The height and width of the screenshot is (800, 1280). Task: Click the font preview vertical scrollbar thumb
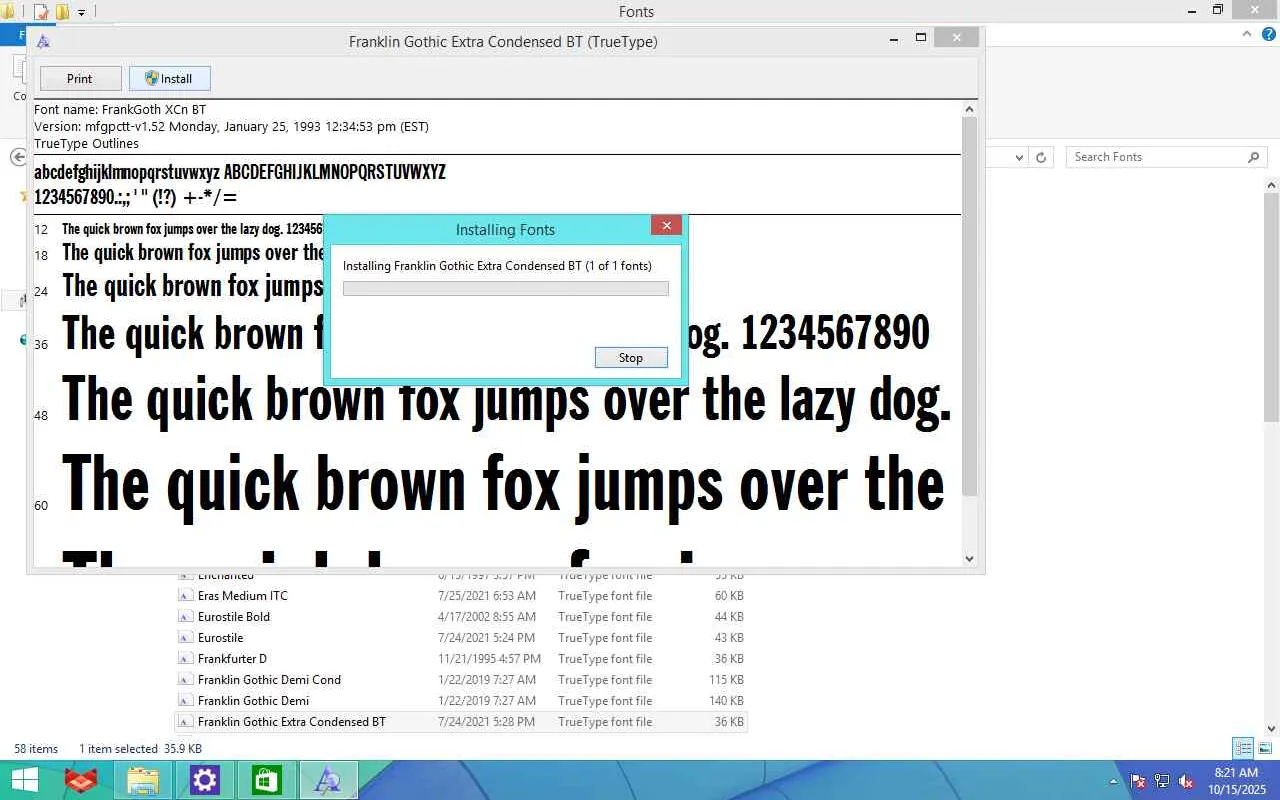970,307
